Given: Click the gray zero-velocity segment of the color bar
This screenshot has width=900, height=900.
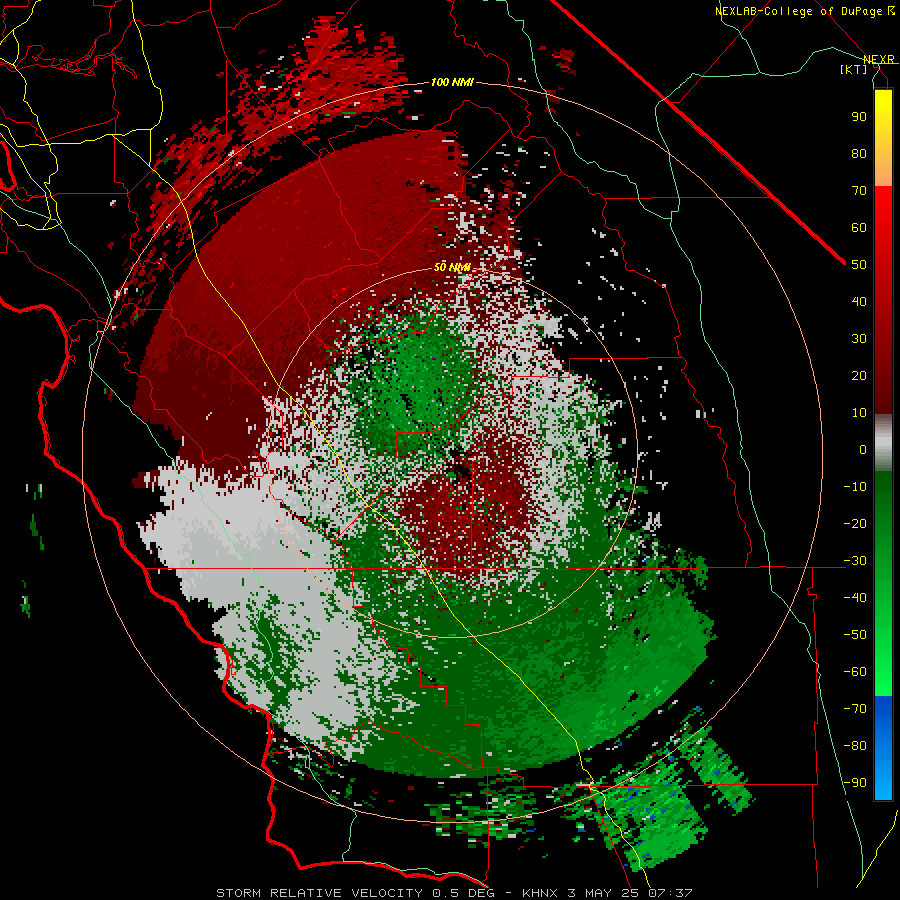Looking at the screenshot, I should coord(883,442).
